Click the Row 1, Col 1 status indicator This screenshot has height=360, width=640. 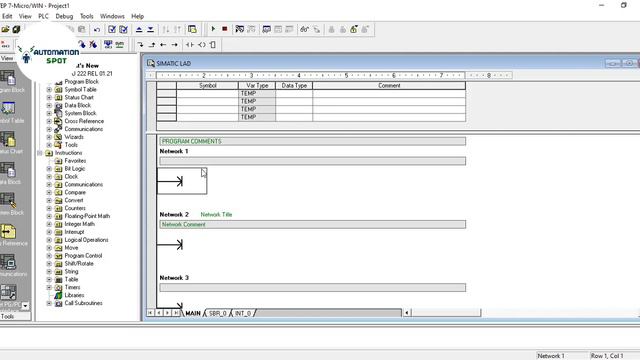[607, 356]
